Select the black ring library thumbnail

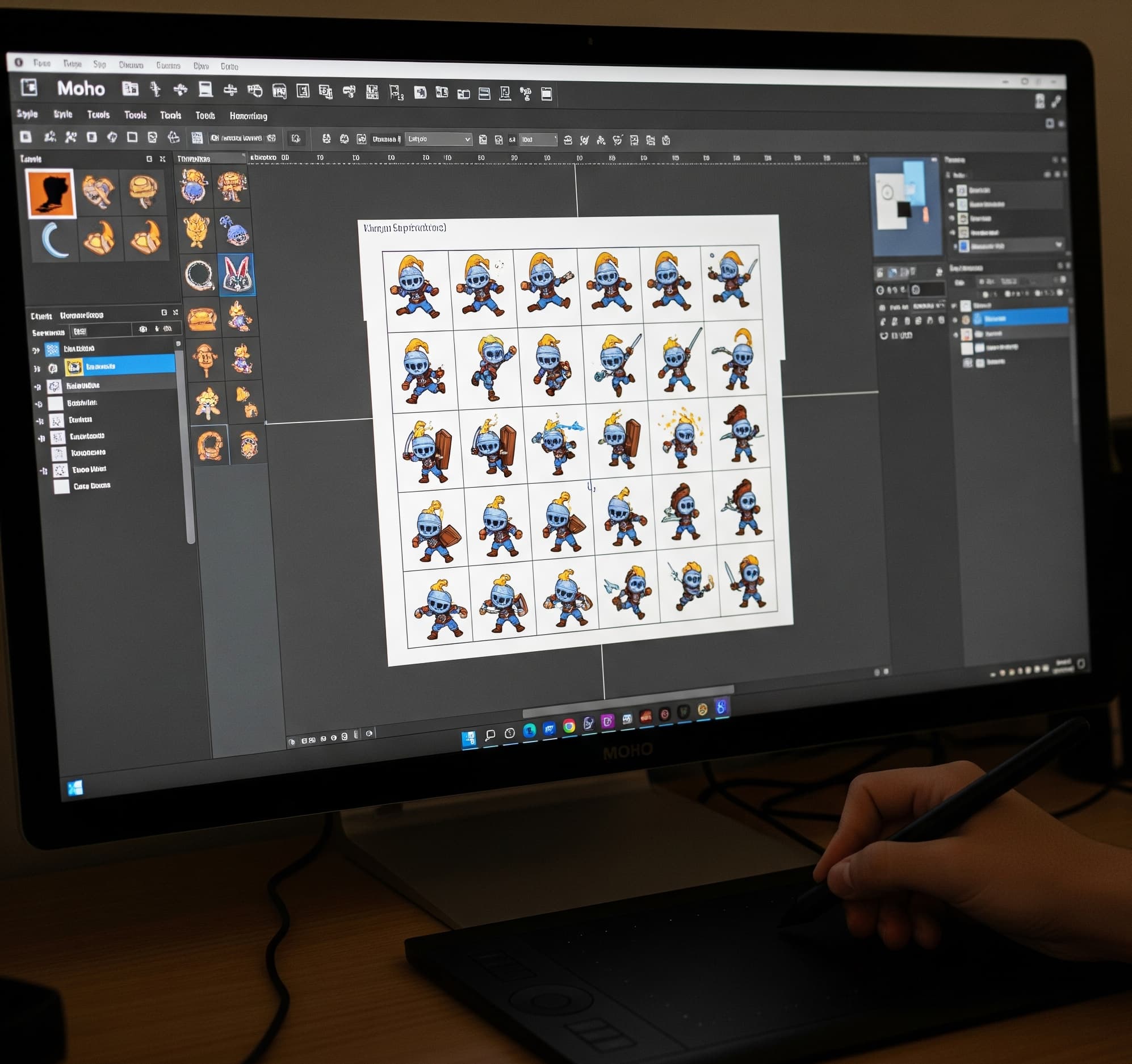199,275
